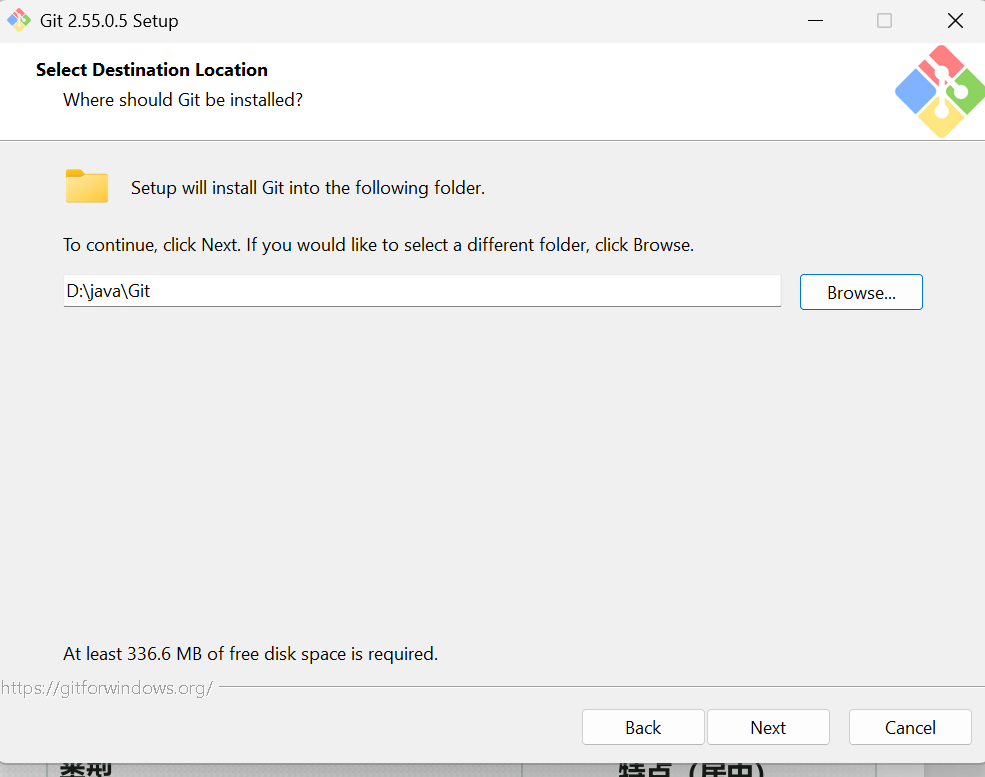
Task: Click the D:\java\Git destination path field
Action: (x=422, y=291)
